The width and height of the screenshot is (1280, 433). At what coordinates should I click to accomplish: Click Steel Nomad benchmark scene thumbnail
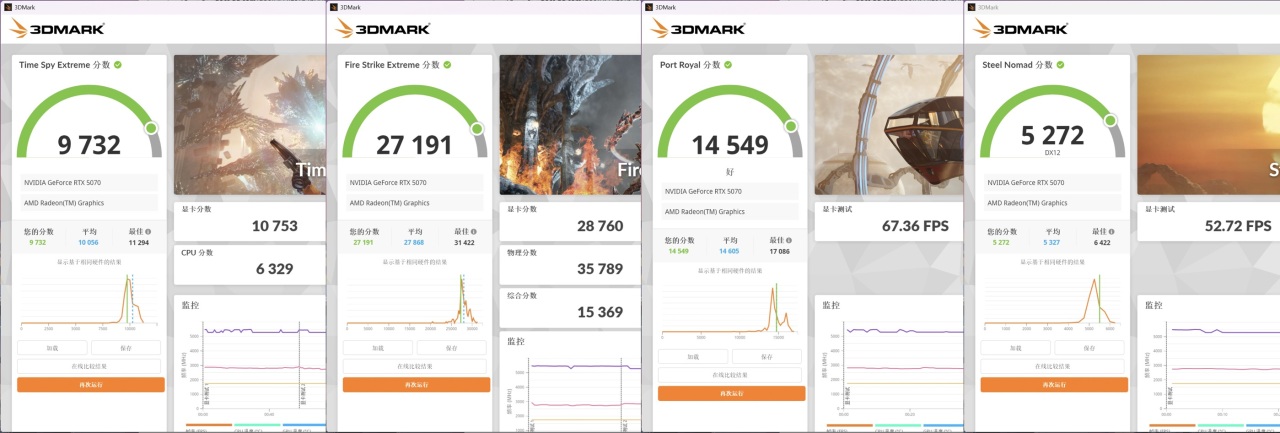pos(1209,124)
